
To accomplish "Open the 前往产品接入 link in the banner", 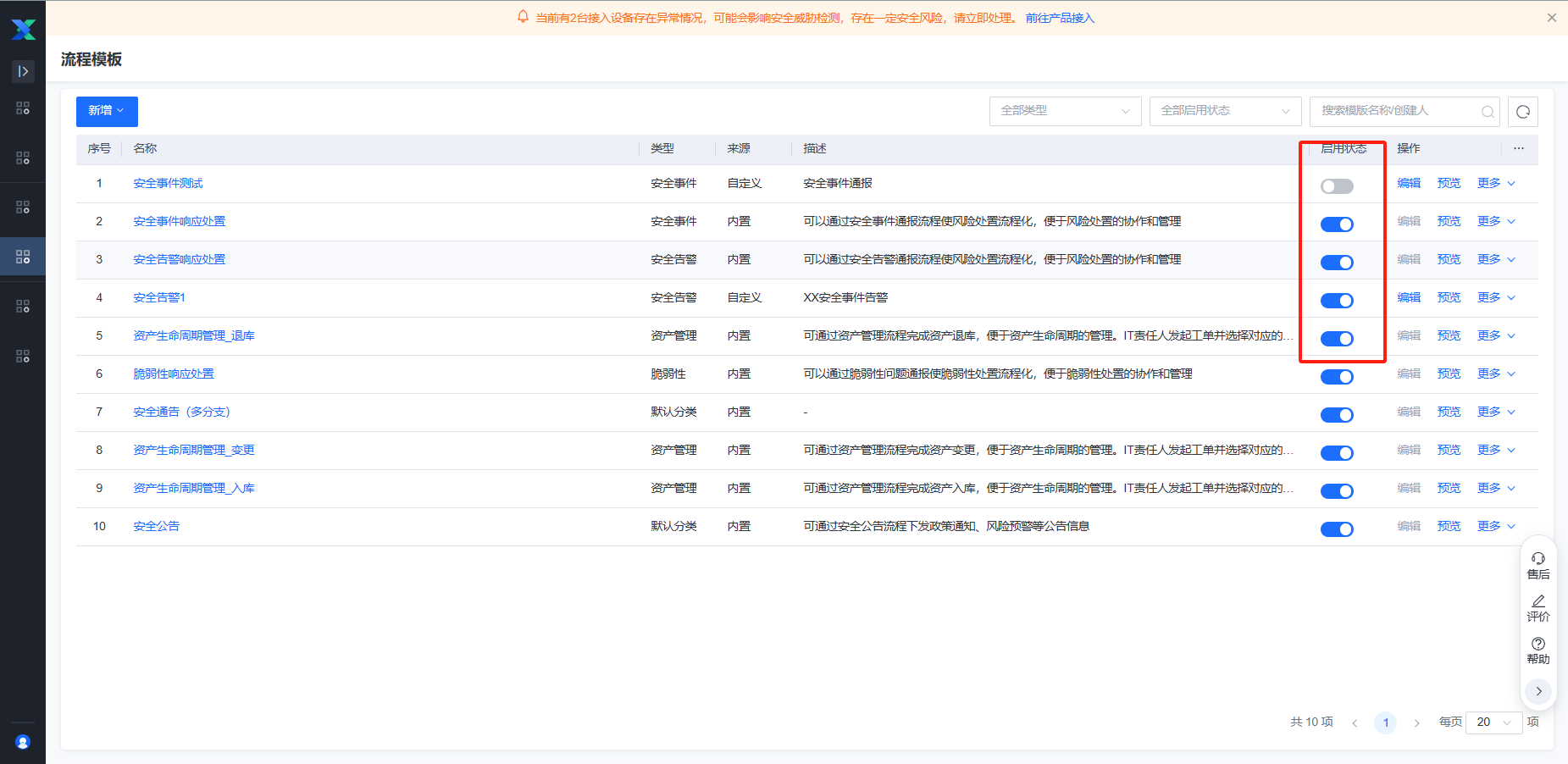I will [x=1060, y=18].
